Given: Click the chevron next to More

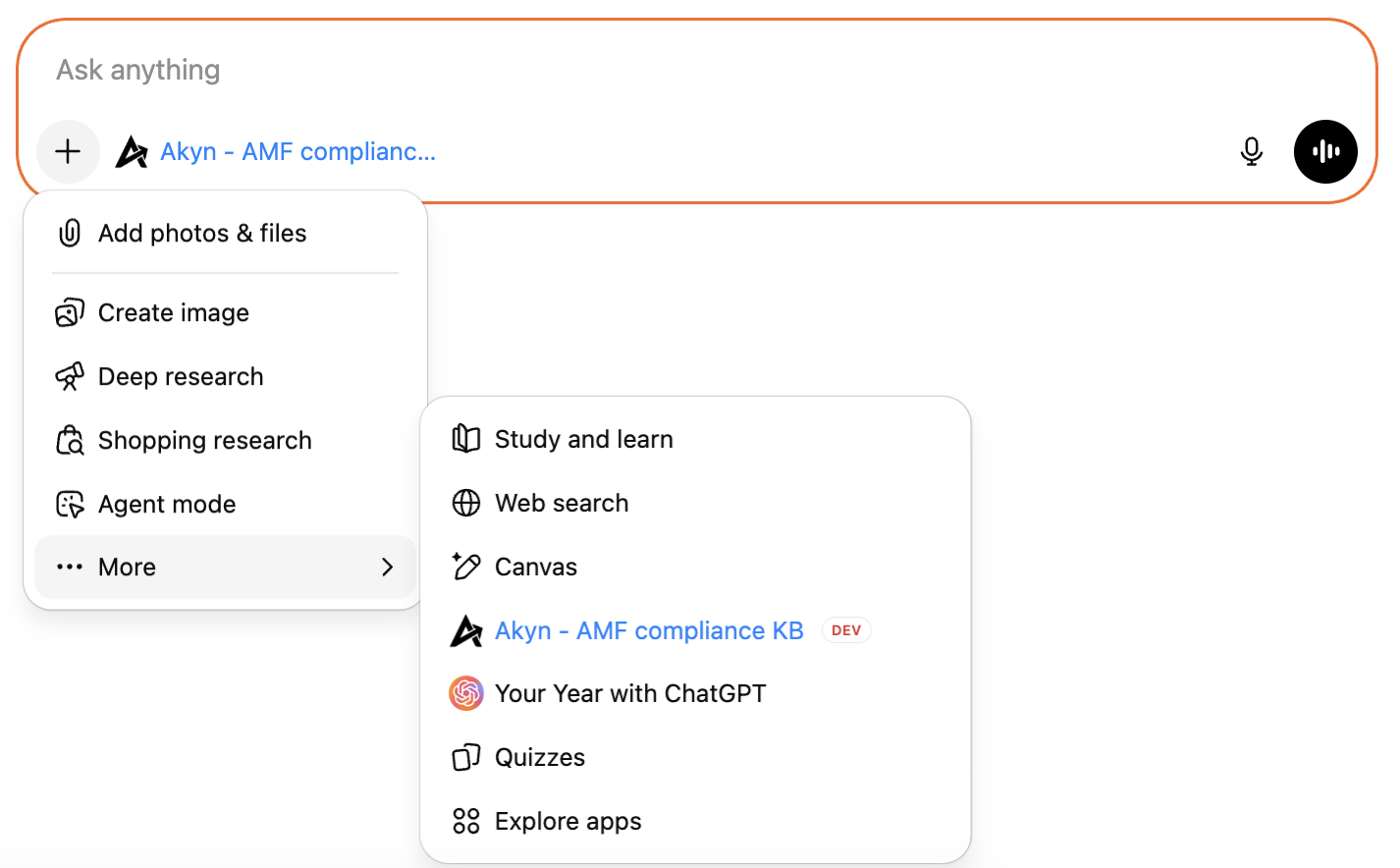Looking at the screenshot, I should (387, 567).
